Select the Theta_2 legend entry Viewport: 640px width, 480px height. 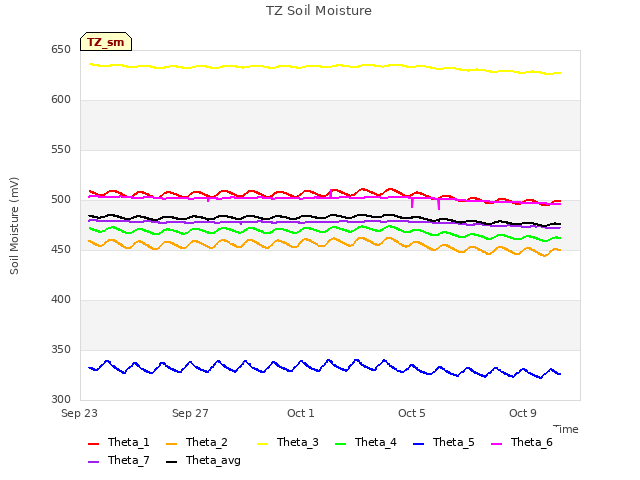197,442
